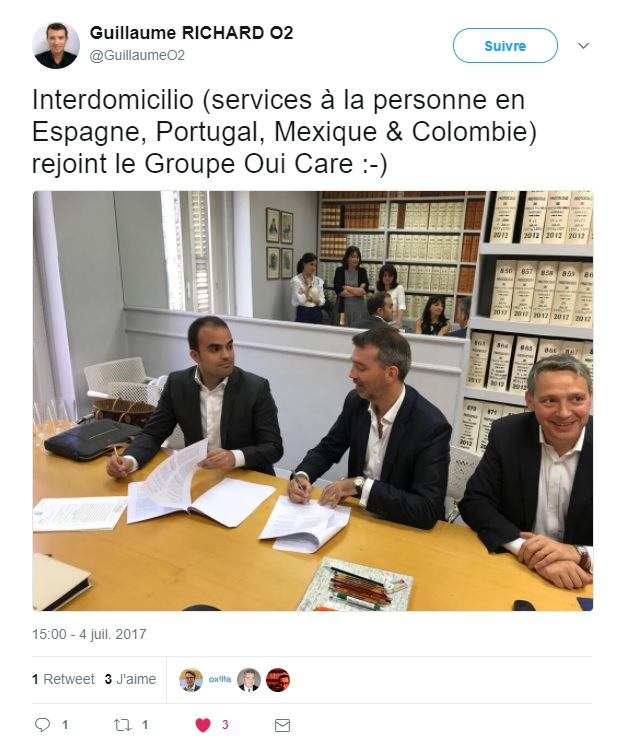Open the @GuillaumeO2 handle link
The image size is (624, 753).
coord(137,56)
